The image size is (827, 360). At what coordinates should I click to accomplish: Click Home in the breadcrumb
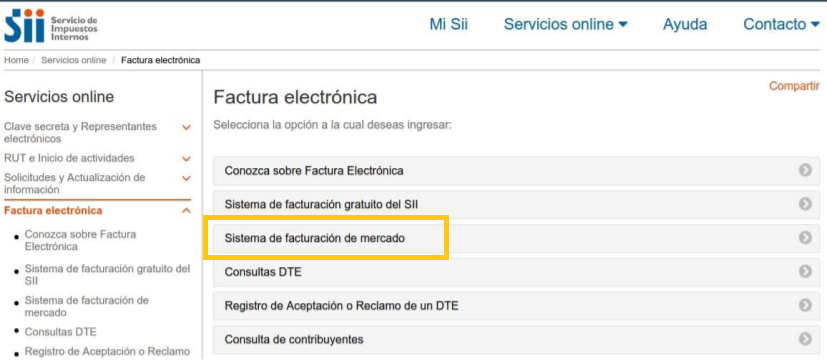16,60
